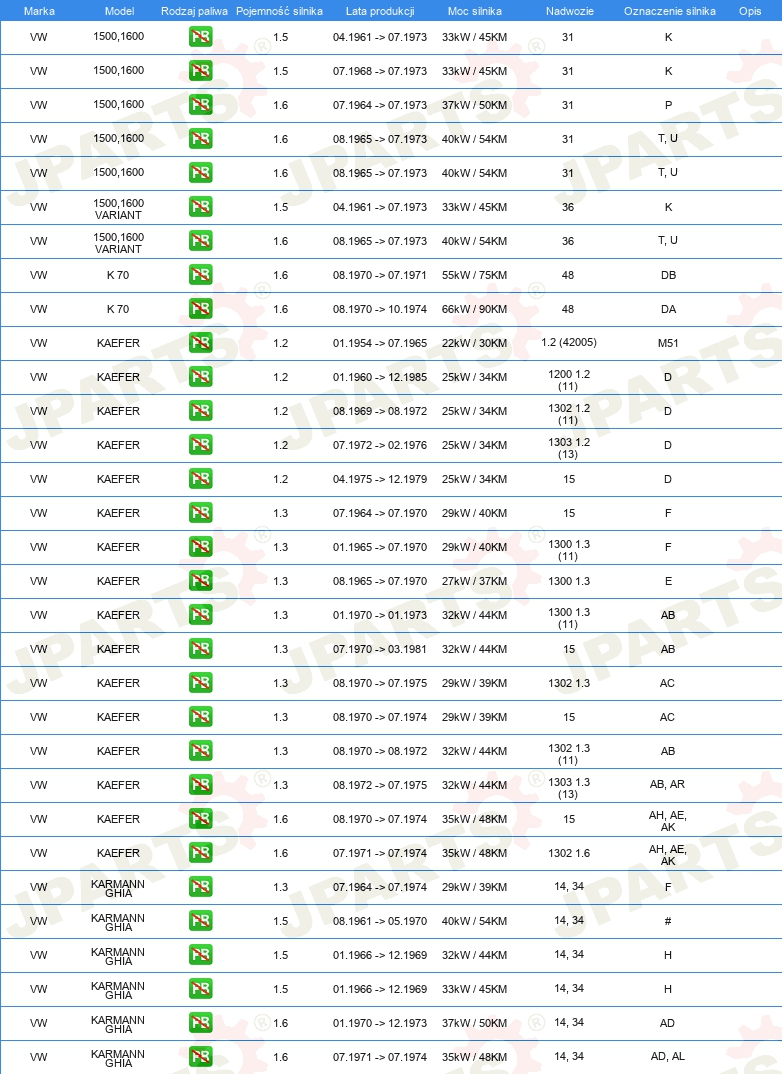Click fuel icon in KAEFER 1302 1.2 (11) row
This screenshot has height=1074, width=782.
click(x=201, y=411)
